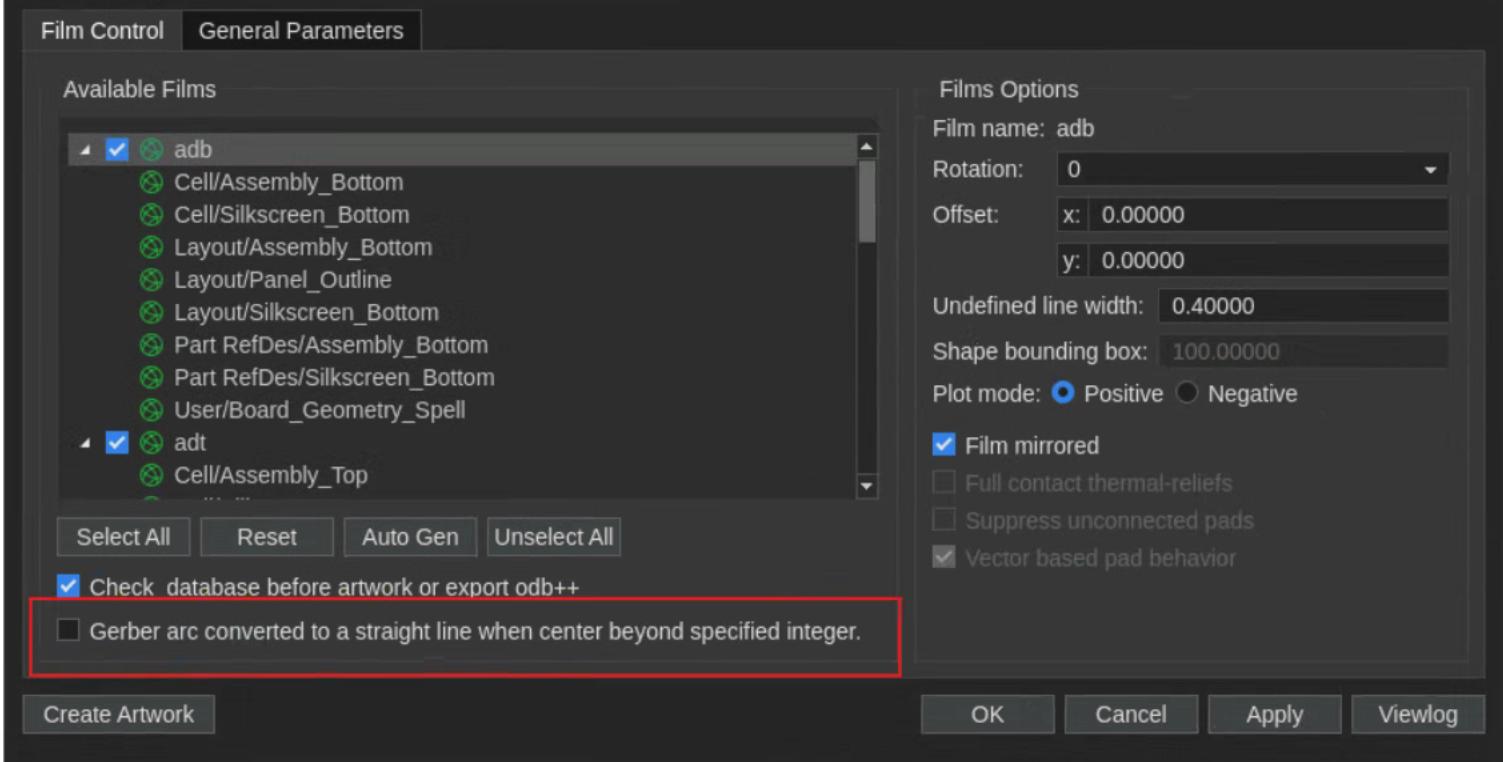Open the Rotation dropdown
The image size is (1503, 762).
[x=1252, y=170]
